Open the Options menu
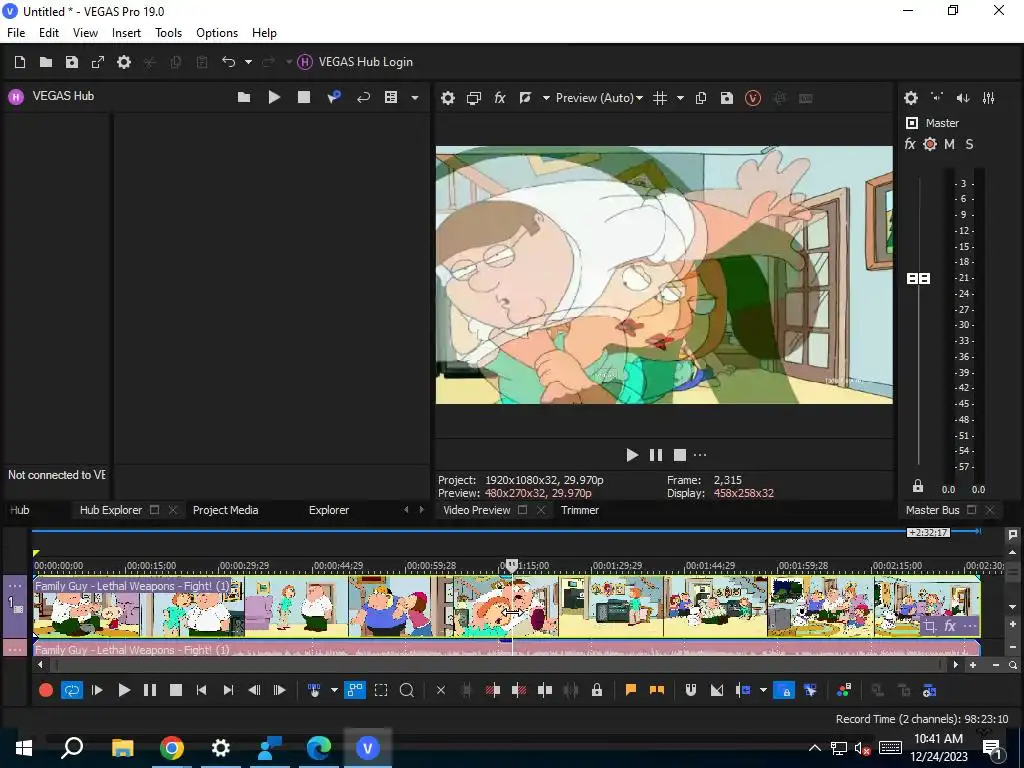 (x=217, y=33)
